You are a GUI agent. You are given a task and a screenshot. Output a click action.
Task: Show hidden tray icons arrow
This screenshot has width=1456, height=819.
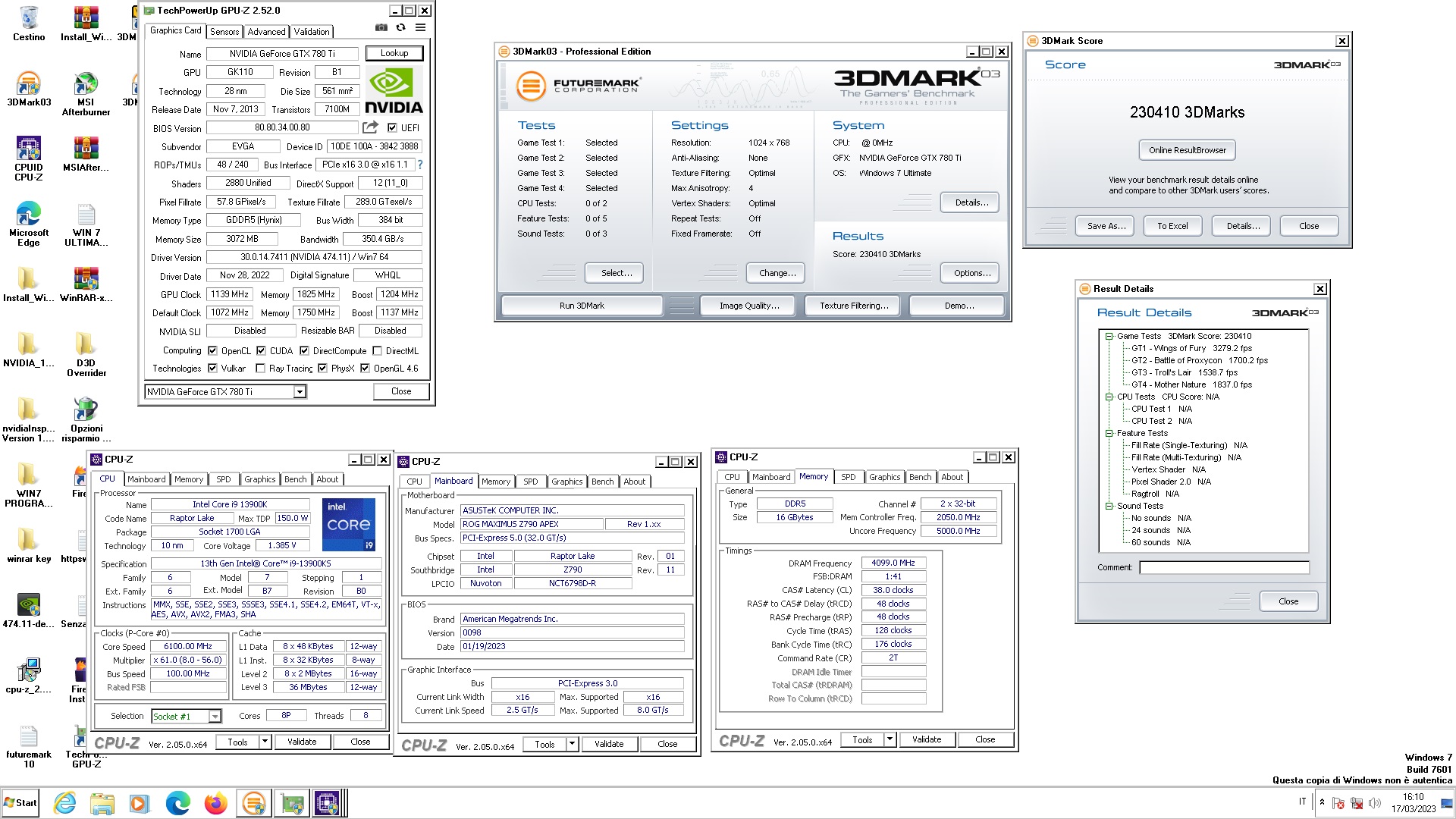pos(1322,802)
